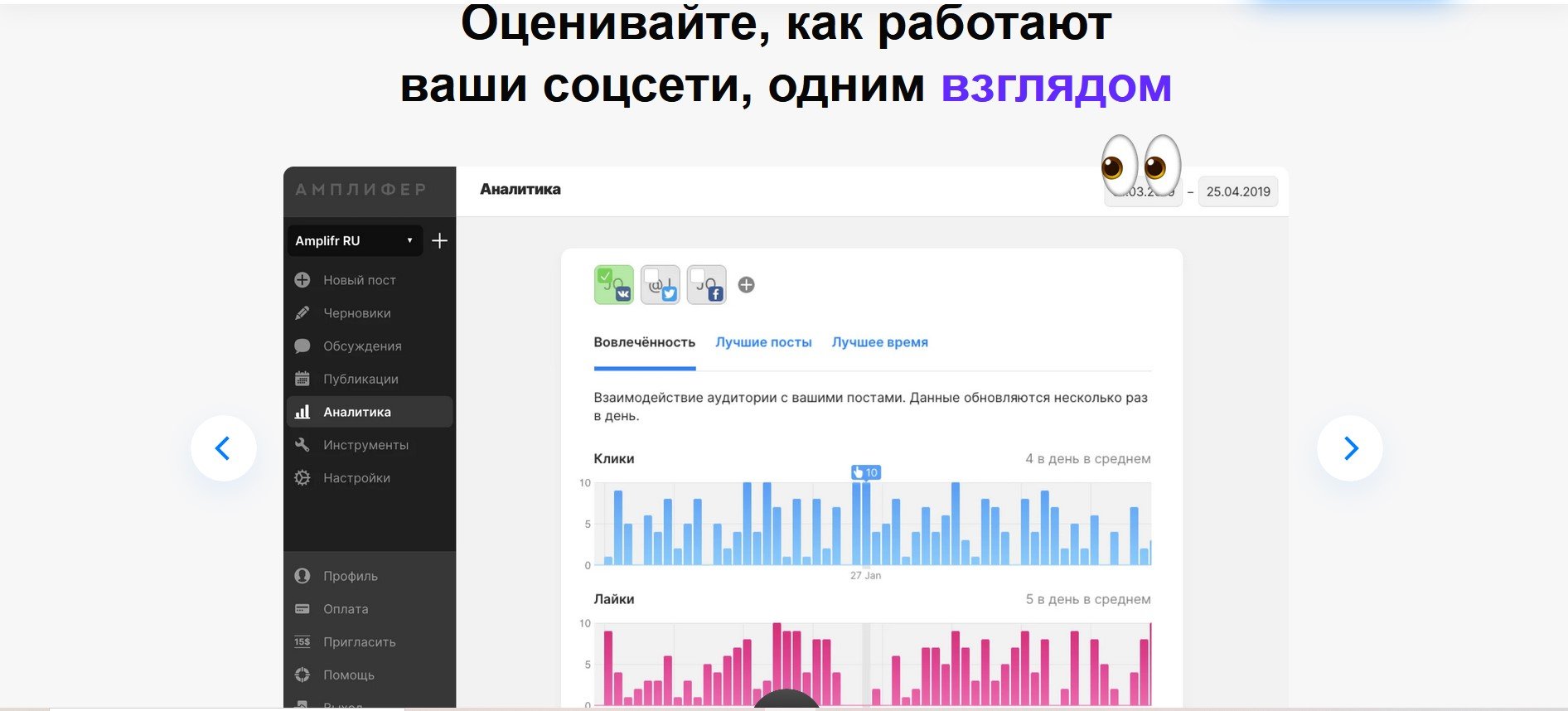This screenshot has height=711, width=1568.
Task: Click the 10 clicks marker on chart
Action: coord(865,472)
